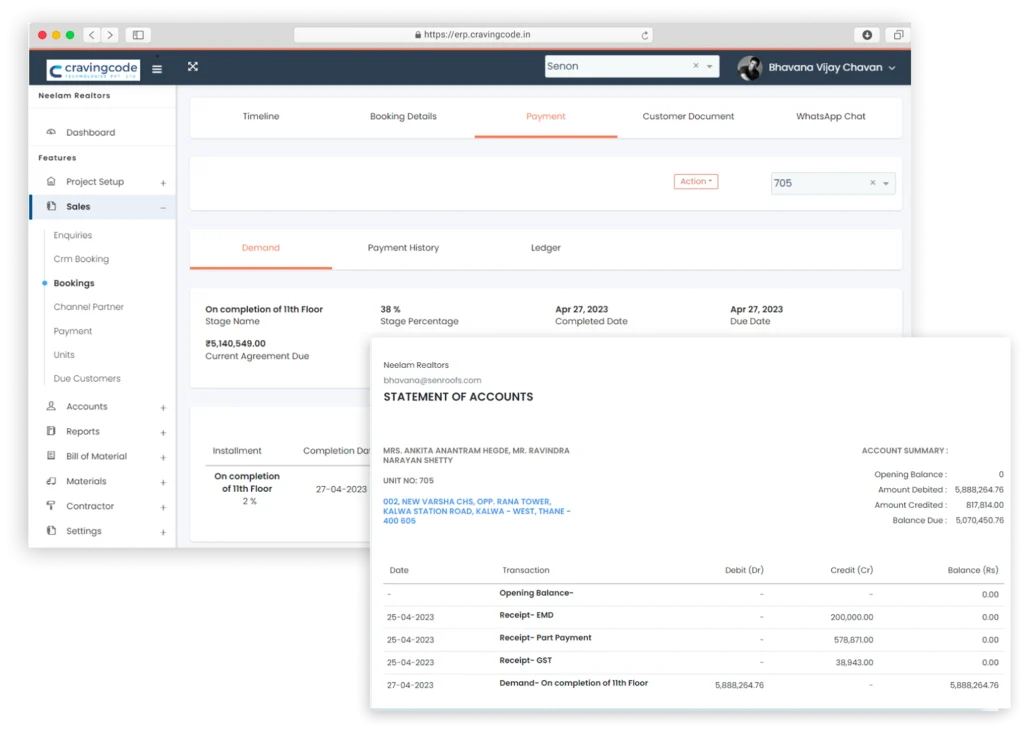Screen dimensions: 1024x729
Task: Click the user profile avatar
Action: tap(749, 68)
